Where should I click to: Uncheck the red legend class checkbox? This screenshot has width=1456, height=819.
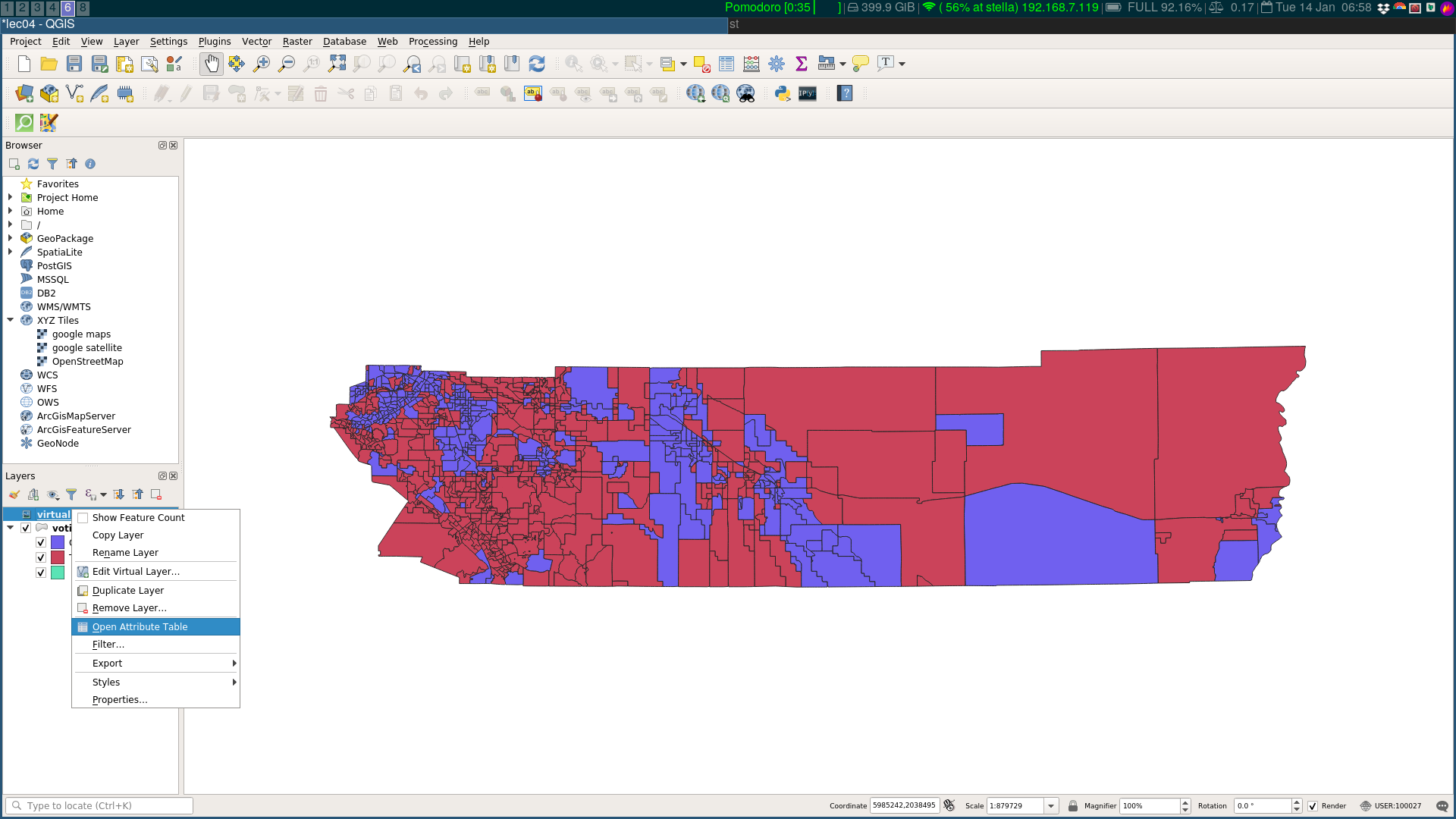pyautogui.click(x=41, y=558)
